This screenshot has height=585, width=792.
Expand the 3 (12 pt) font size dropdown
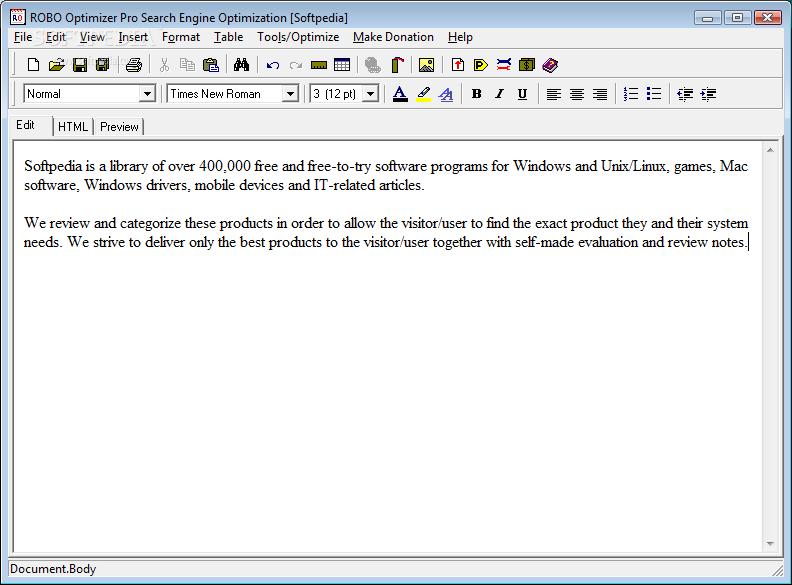(x=371, y=94)
